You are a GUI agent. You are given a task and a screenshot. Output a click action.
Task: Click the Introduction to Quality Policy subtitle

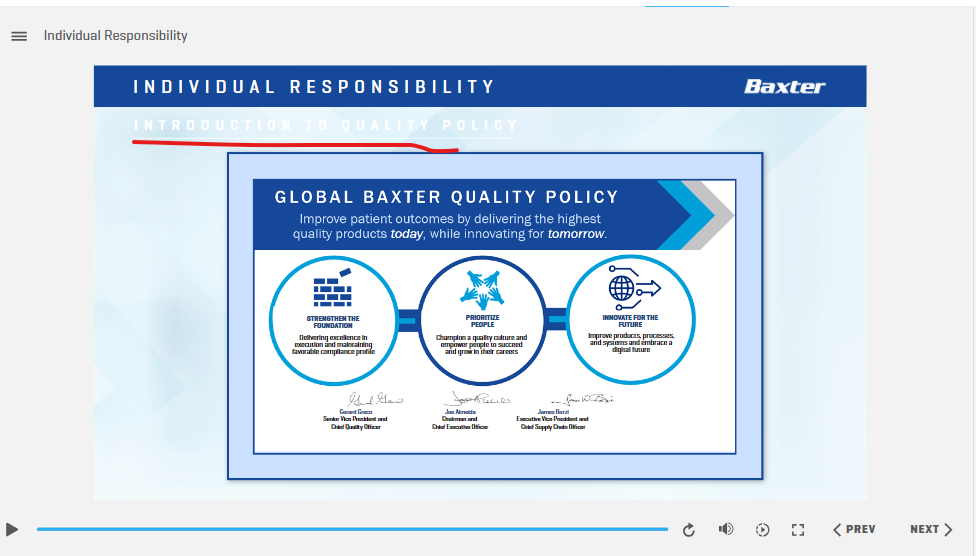tap(326, 125)
